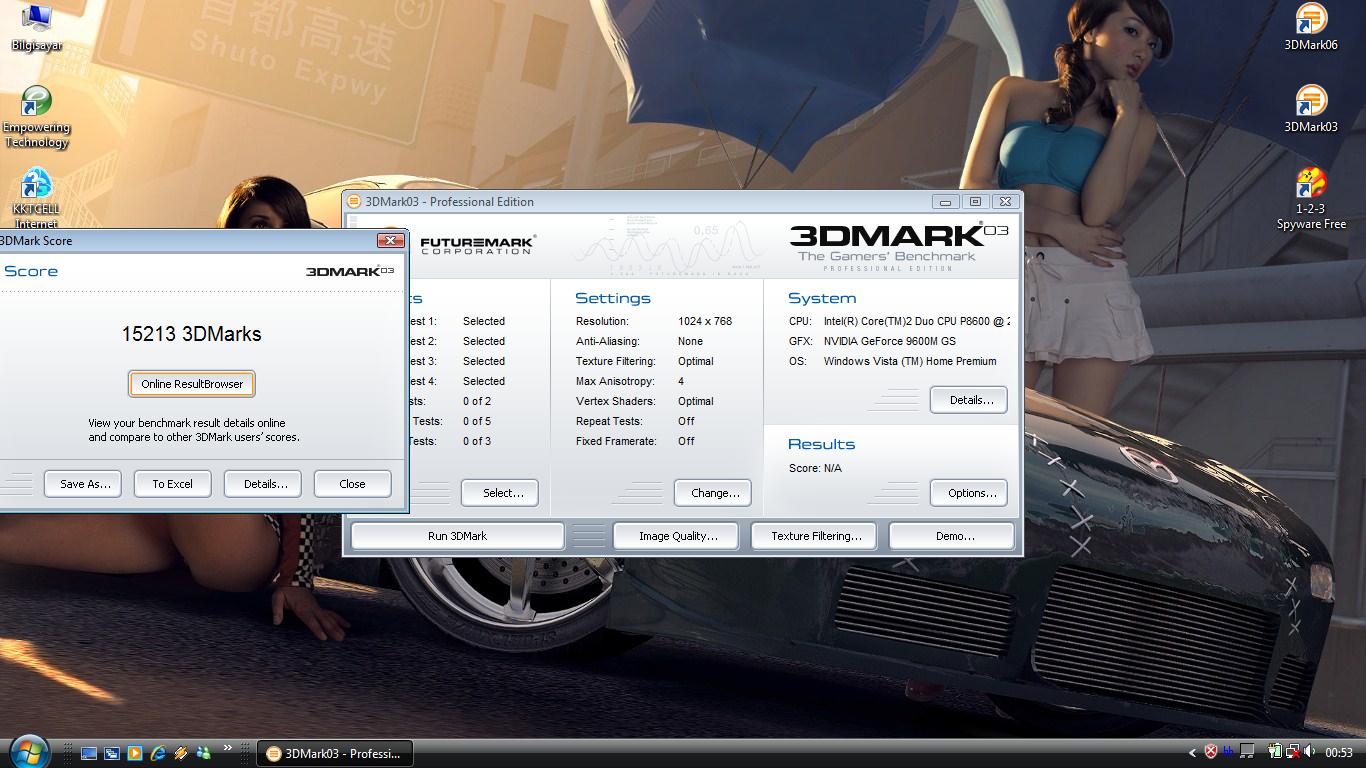Viewport: 1366px width, 768px height.
Task: Click the Run 3DMark button
Action: click(x=457, y=536)
